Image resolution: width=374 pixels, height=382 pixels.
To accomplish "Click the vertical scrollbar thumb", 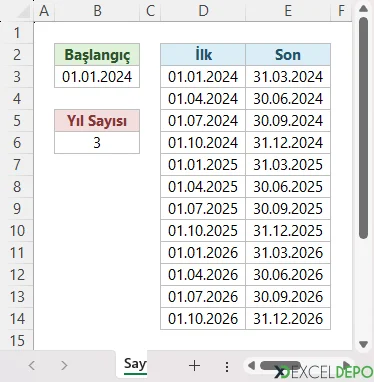I will point(364,128).
